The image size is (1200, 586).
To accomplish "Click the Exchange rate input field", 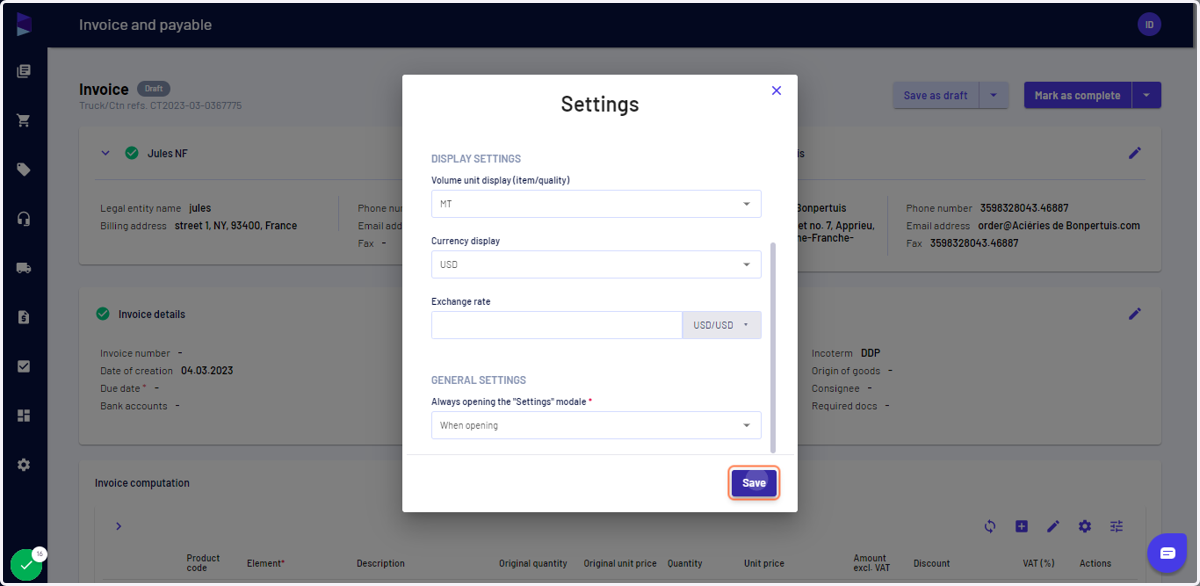I will (x=557, y=325).
